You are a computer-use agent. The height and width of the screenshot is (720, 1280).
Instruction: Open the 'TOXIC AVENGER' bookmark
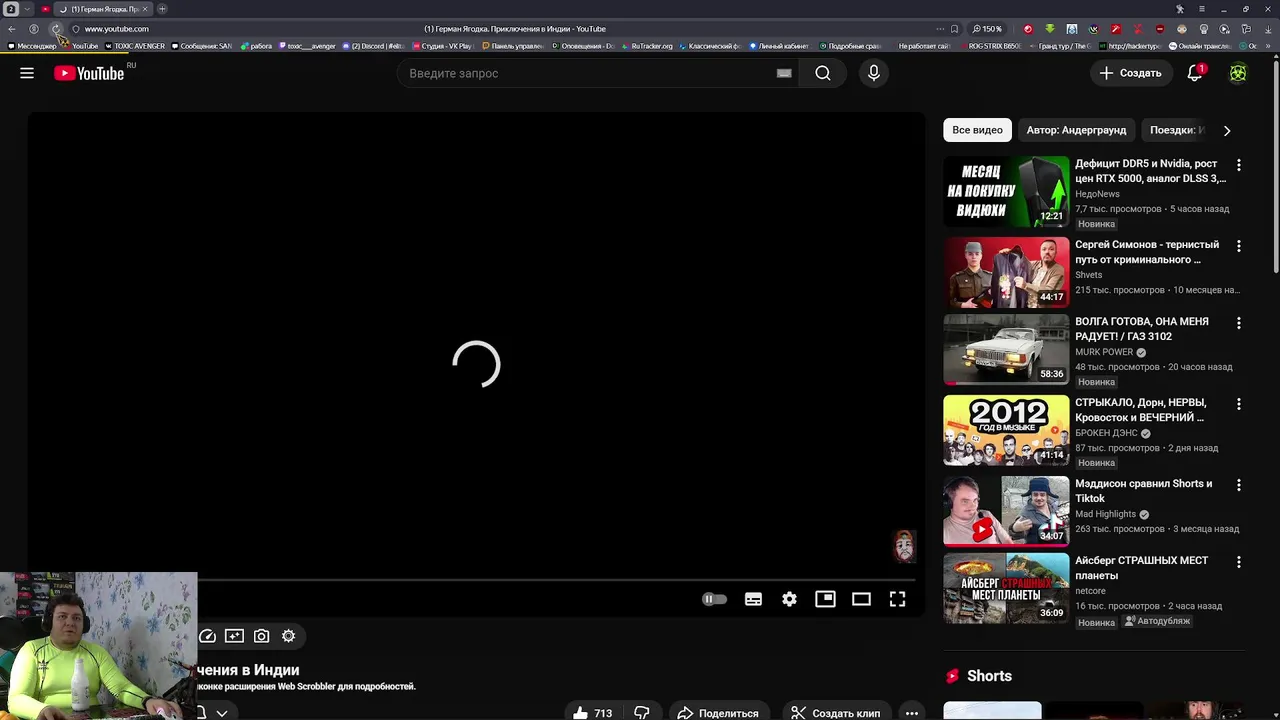pyautogui.click(x=135, y=46)
